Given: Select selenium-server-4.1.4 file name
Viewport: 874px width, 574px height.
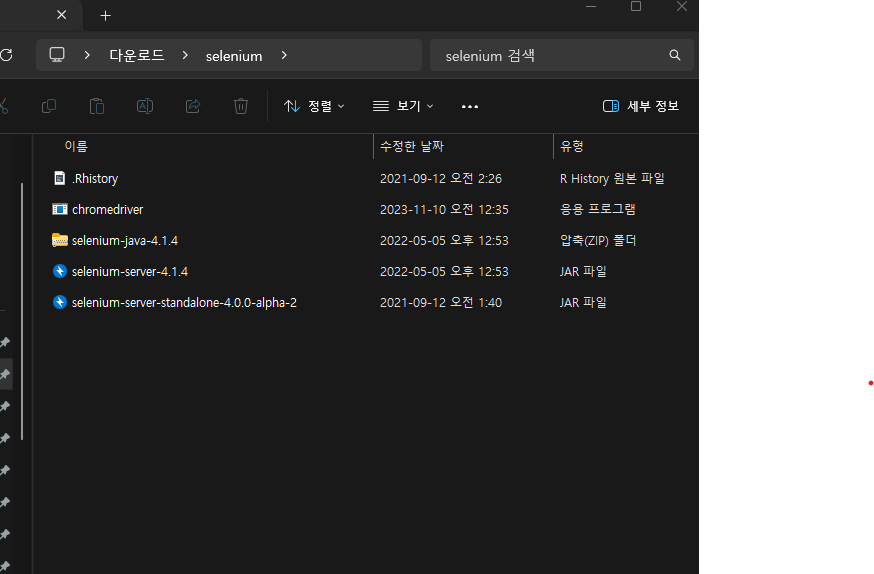Looking at the screenshot, I should tap(130, 271).
